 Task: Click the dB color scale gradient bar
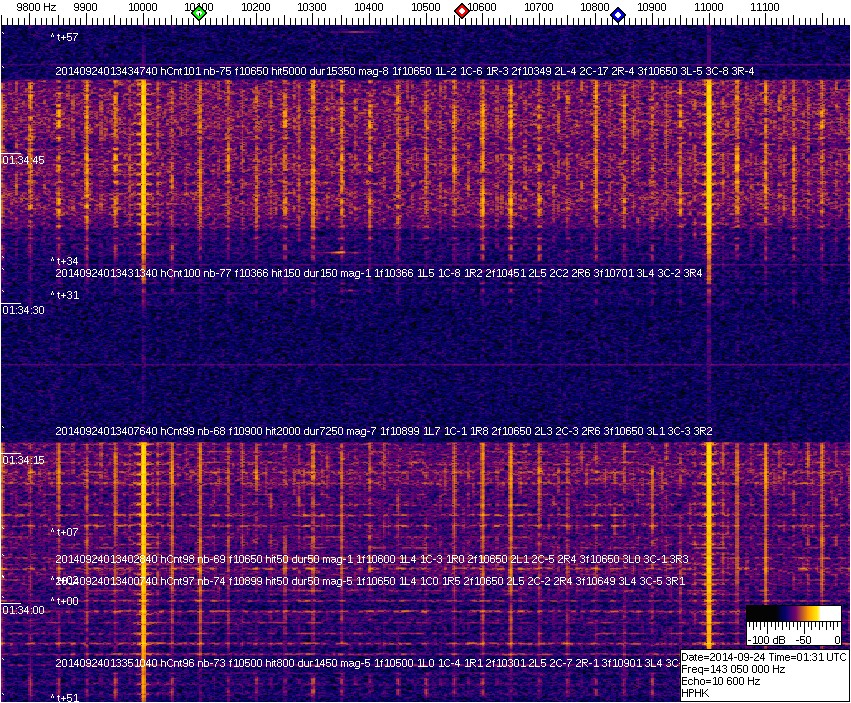click(792, 613)
